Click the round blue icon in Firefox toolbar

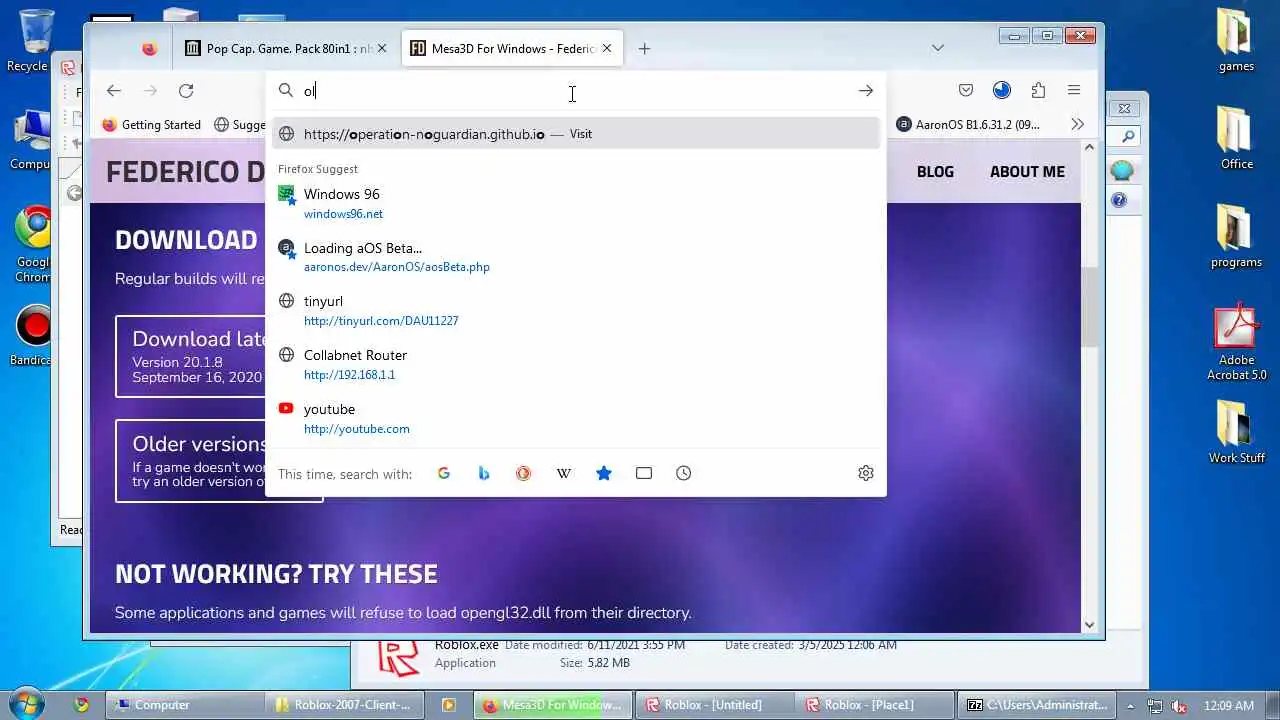(1002, 91)
